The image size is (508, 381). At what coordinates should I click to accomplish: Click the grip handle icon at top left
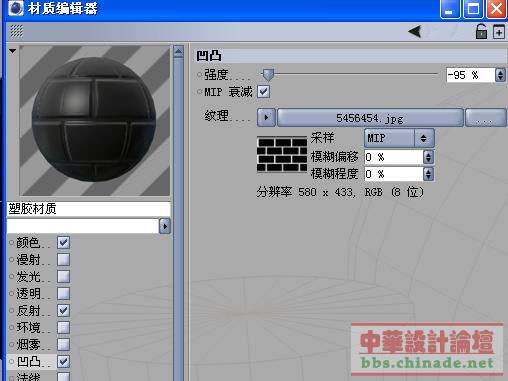tap(16, 31)
